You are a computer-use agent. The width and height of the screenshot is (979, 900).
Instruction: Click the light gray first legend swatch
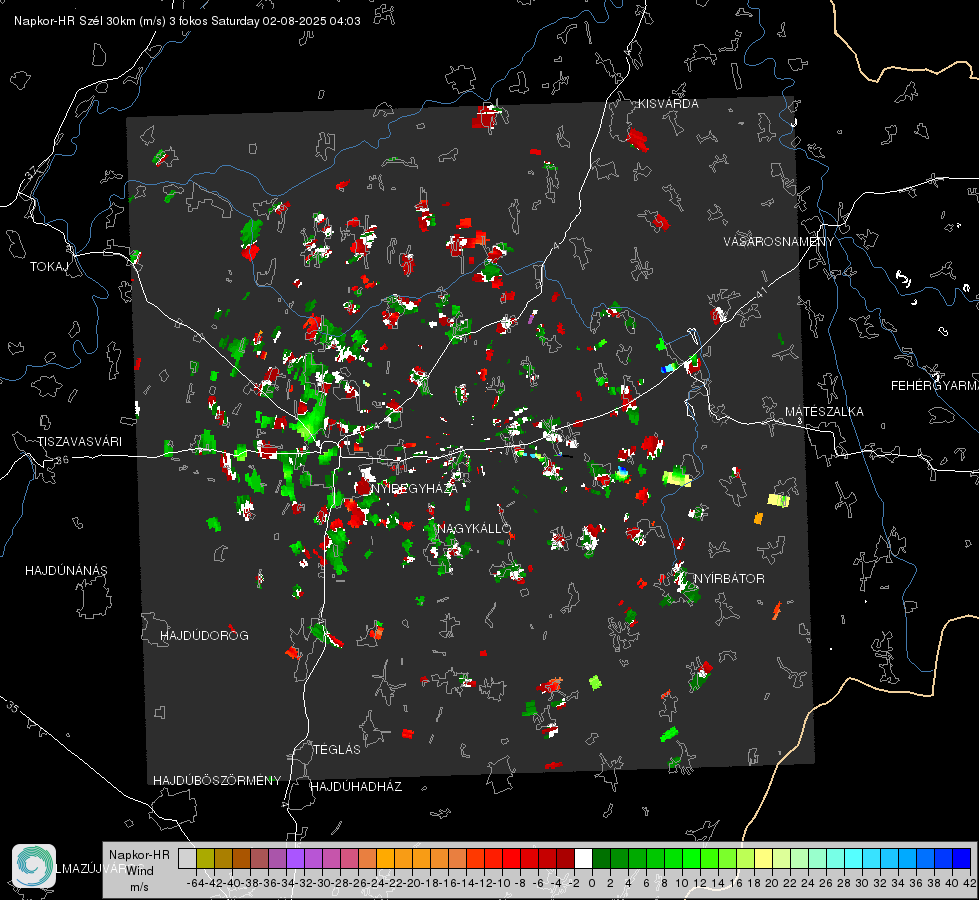187,858
